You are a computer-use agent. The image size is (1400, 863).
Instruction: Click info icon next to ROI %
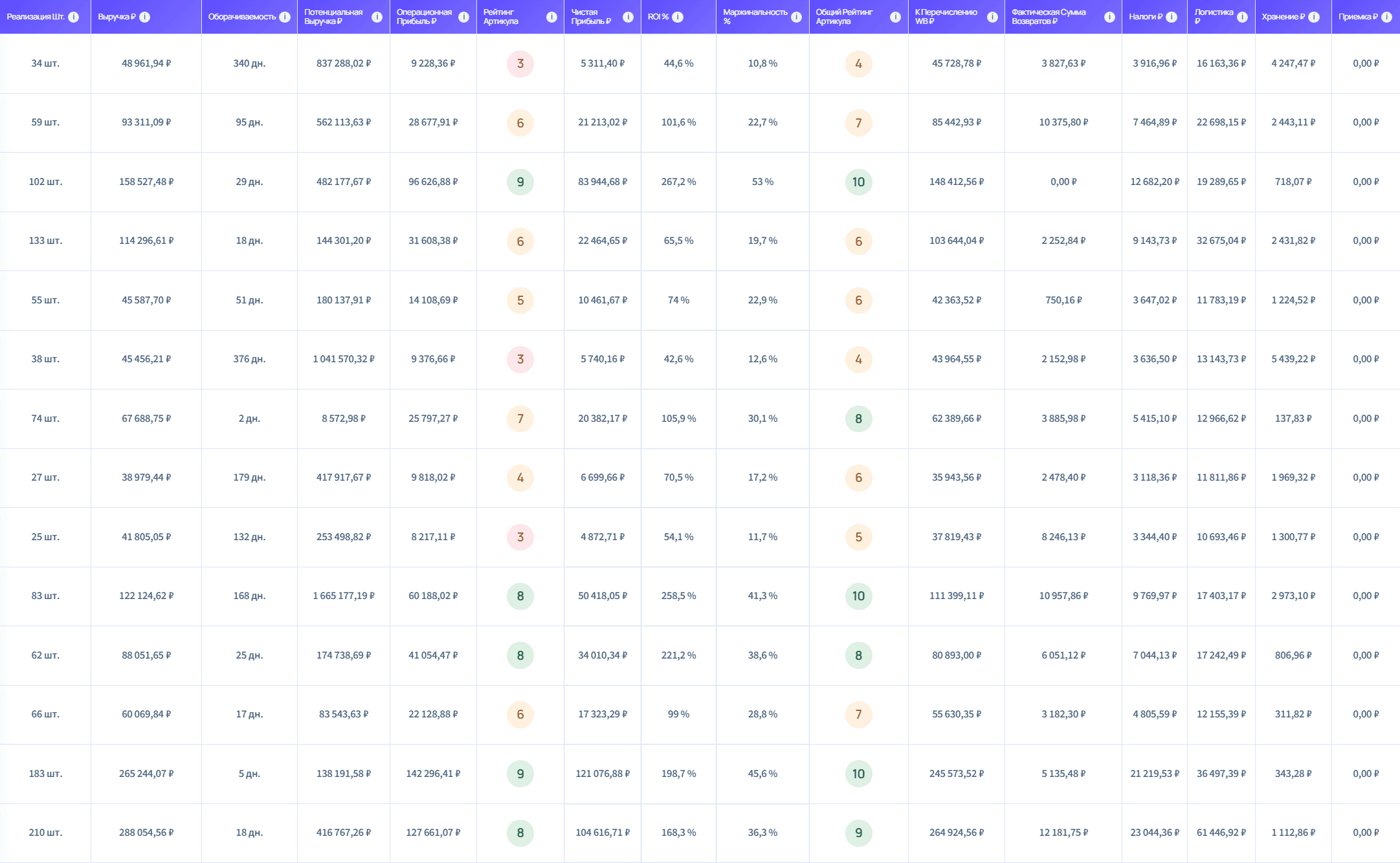coord(678,17)
